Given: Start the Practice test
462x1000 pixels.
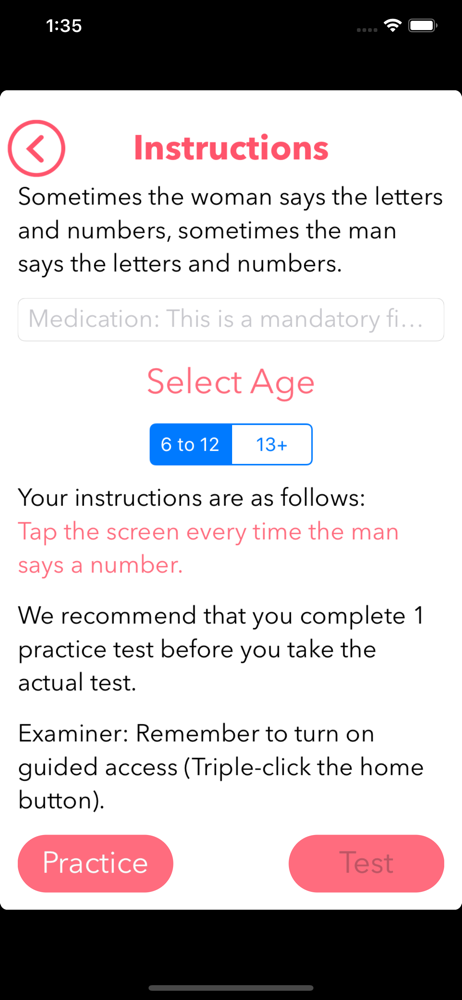Looking at the screenshot, I should click(x=95, y=863).
